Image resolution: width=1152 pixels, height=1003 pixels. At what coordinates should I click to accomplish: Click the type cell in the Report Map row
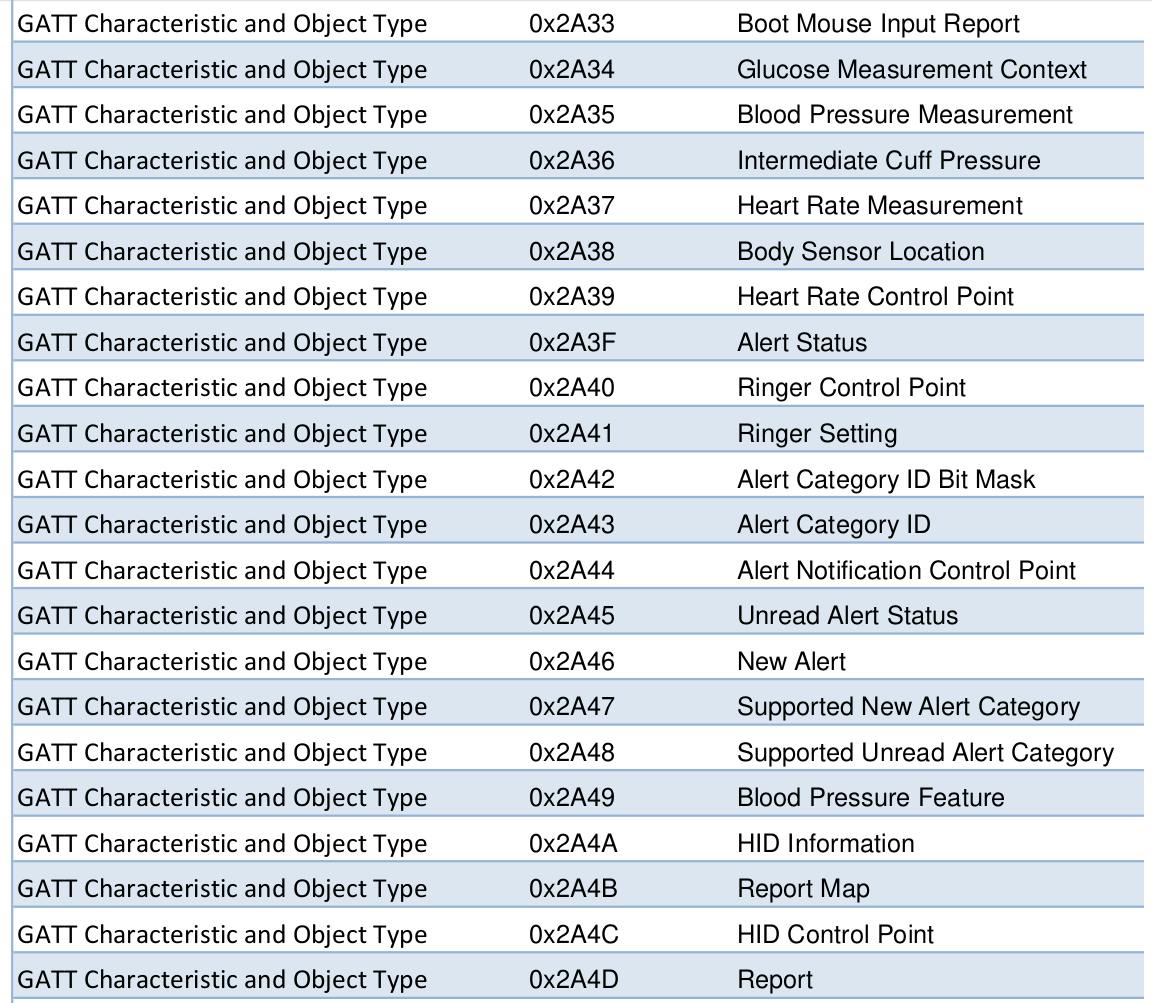click(x=222, y=889)
